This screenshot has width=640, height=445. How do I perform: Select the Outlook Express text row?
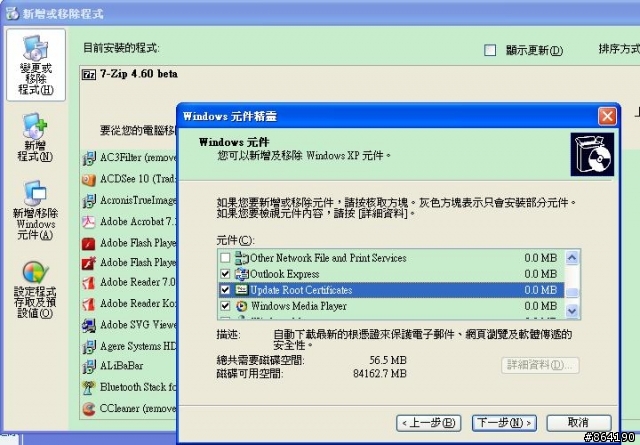tap(284, 274)
